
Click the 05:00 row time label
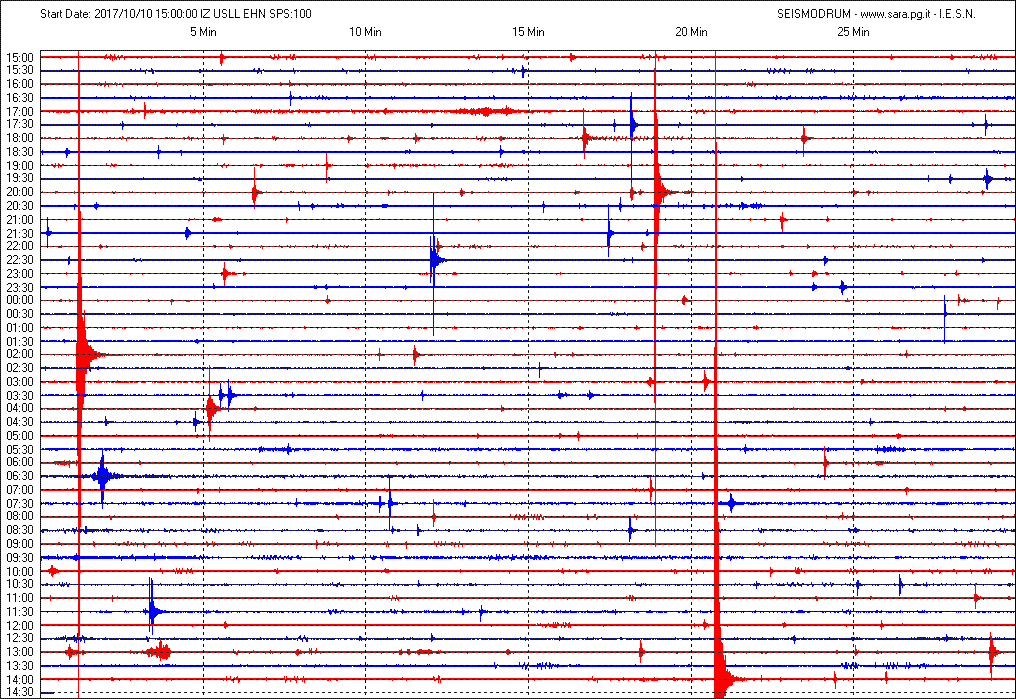[20, 436]
